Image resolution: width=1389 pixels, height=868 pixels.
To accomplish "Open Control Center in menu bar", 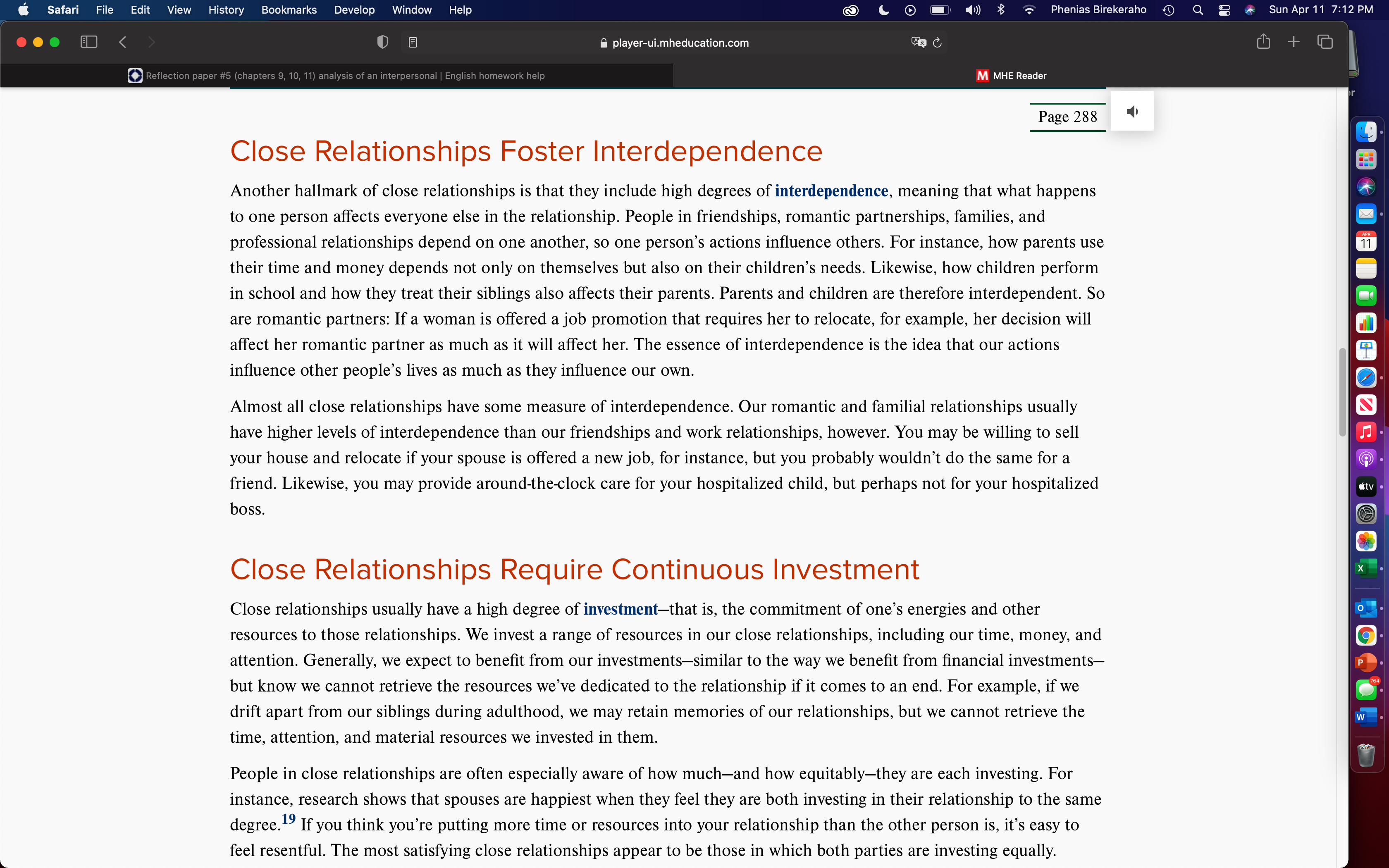I will click(x=1224, y=10).
